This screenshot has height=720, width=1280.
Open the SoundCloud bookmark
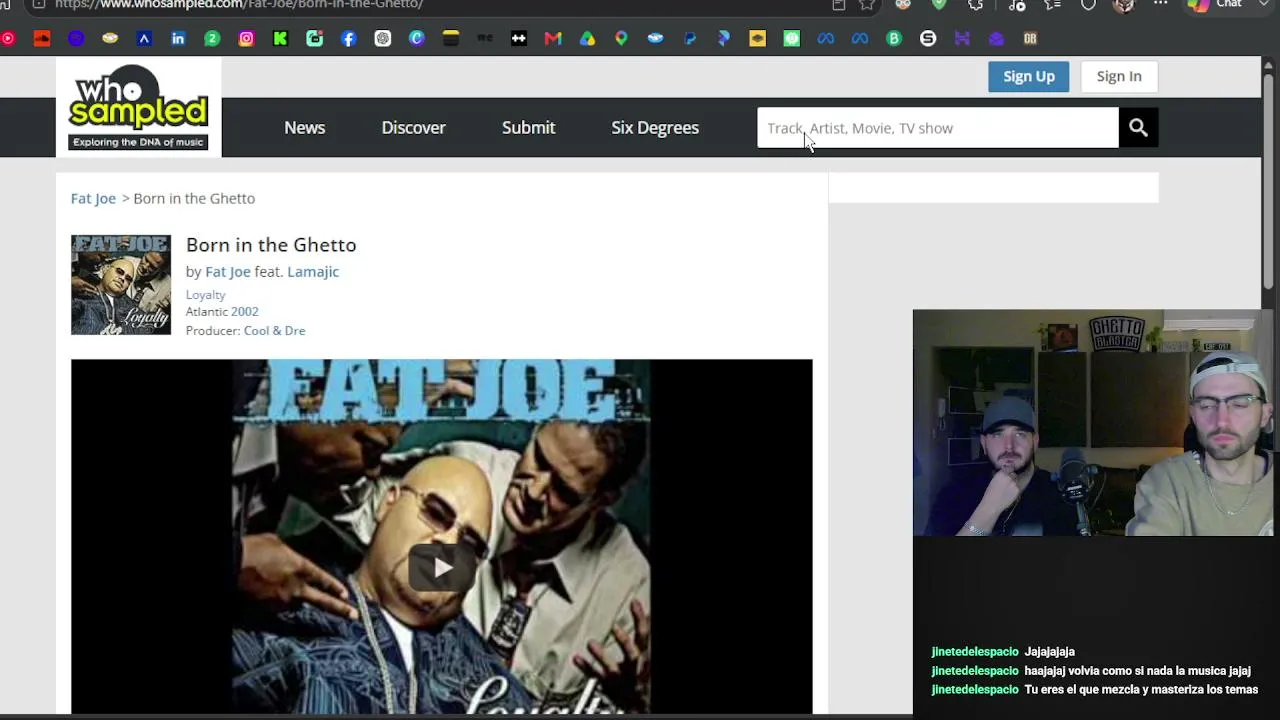coord(42,38)
